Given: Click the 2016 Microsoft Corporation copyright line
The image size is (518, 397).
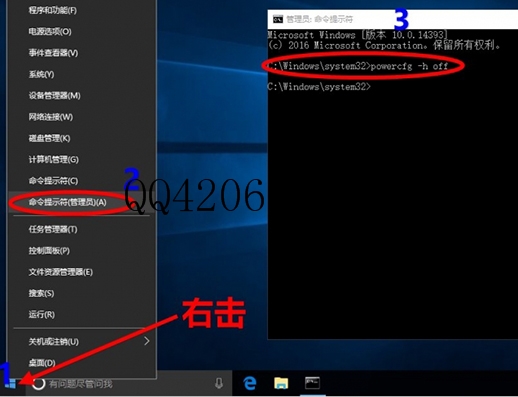Looking at the screenshot, I should (384, 45).
